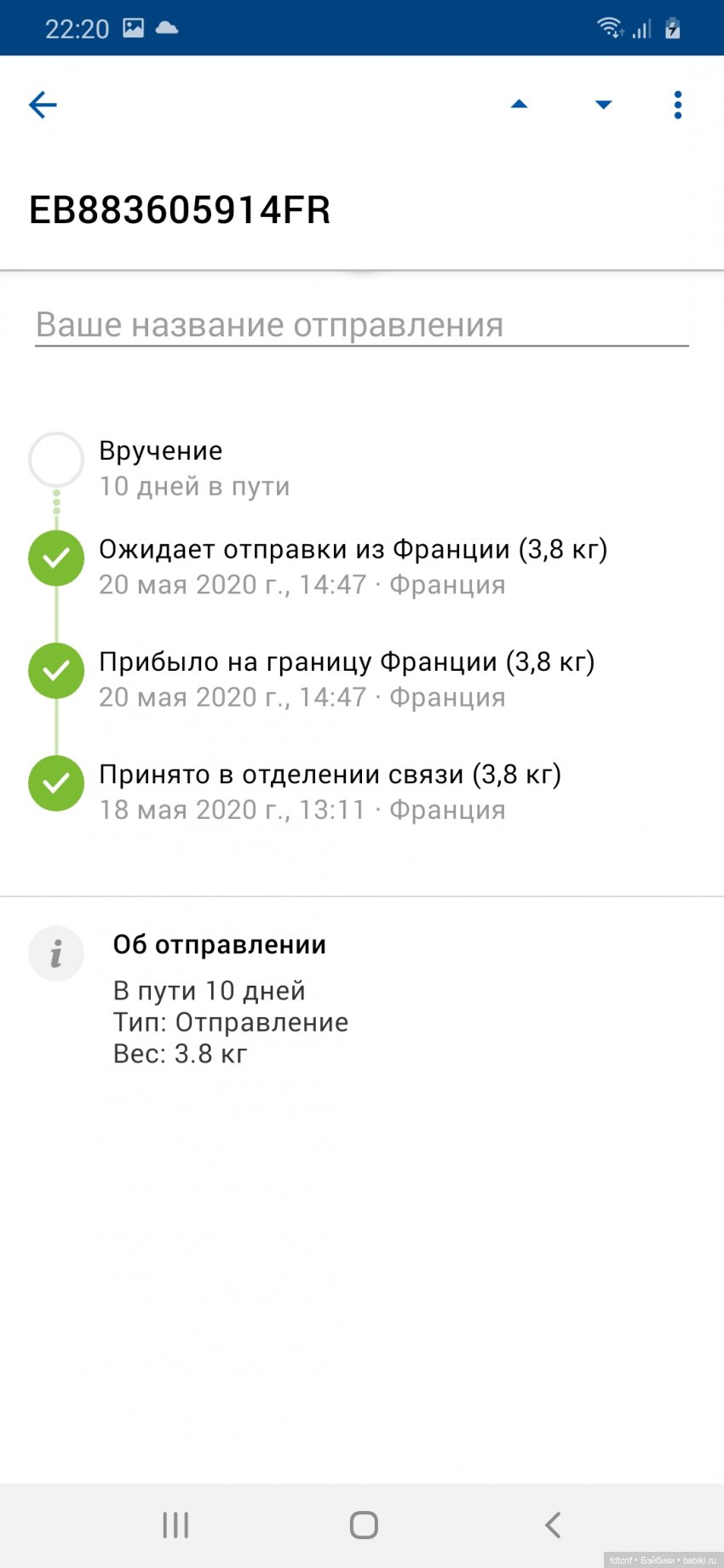Tap green checkmark for Прибыло на границу Франции

[56, 671]
